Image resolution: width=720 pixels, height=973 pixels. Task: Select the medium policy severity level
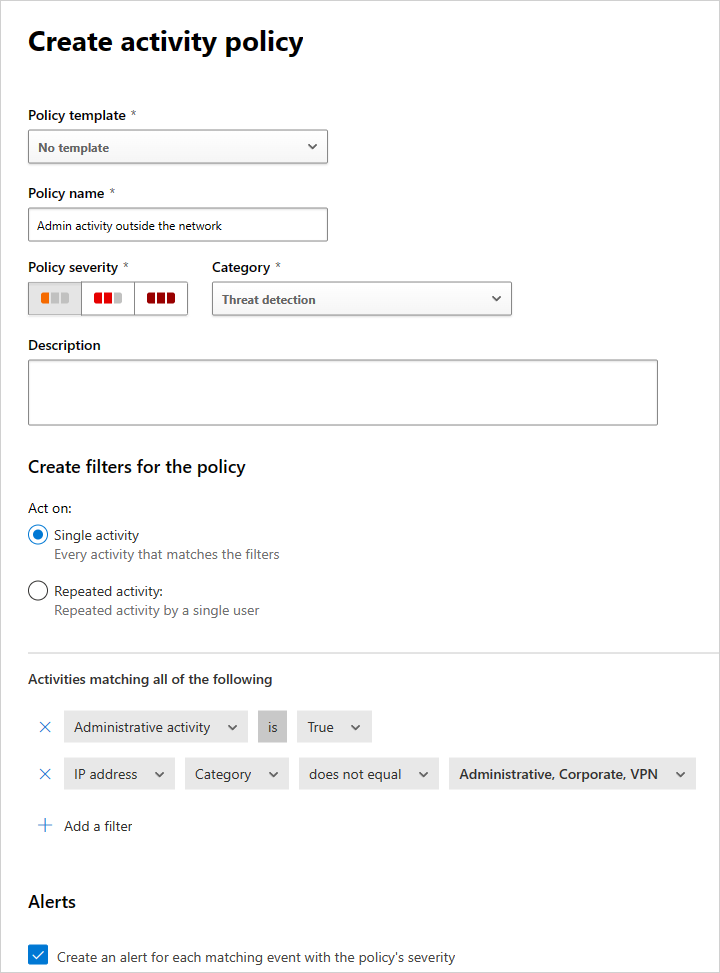coord(107,298)
